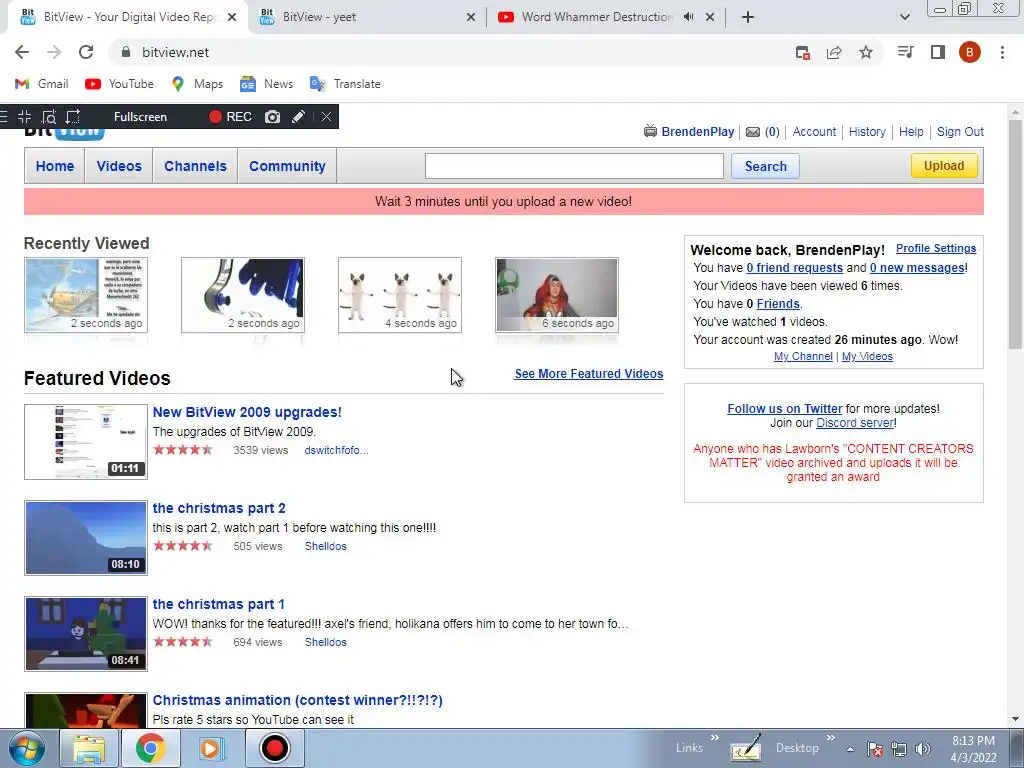Screen dimensions: 1024x768
Task: Open the BrendenPlay username link
Action: (x=697, y=131)
